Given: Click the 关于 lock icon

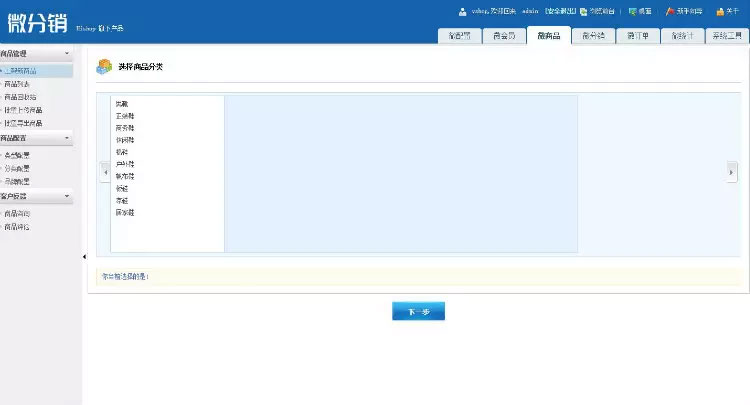Looking at the screenshot, I should 720,11.
